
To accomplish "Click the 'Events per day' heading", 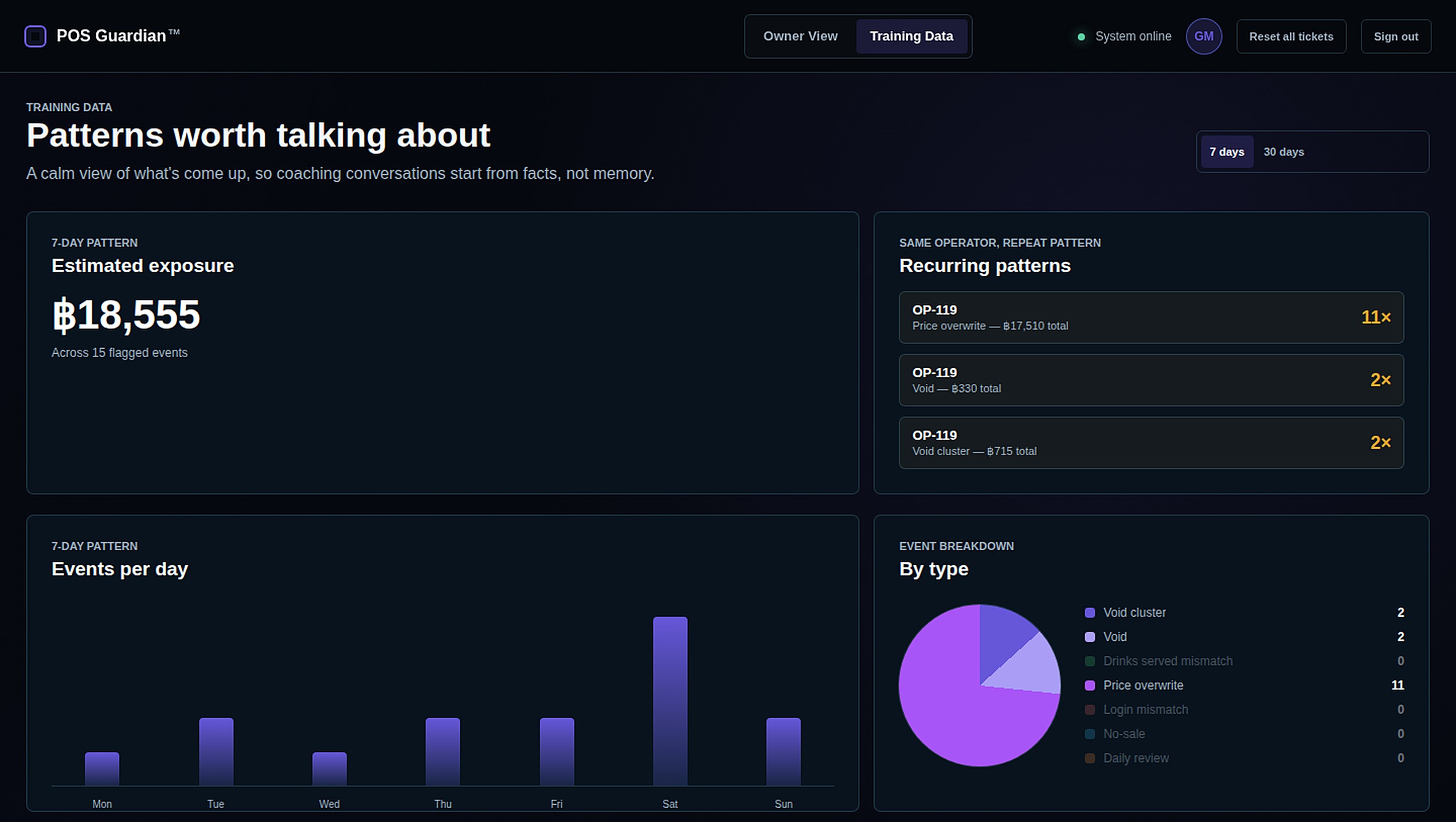I will click(119, 569).
